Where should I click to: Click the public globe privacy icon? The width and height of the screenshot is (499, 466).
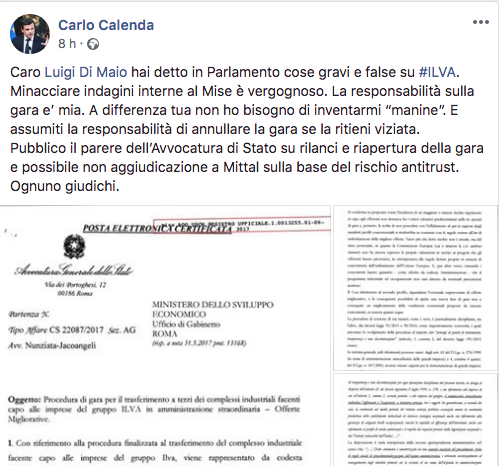[x=93, y=44]
